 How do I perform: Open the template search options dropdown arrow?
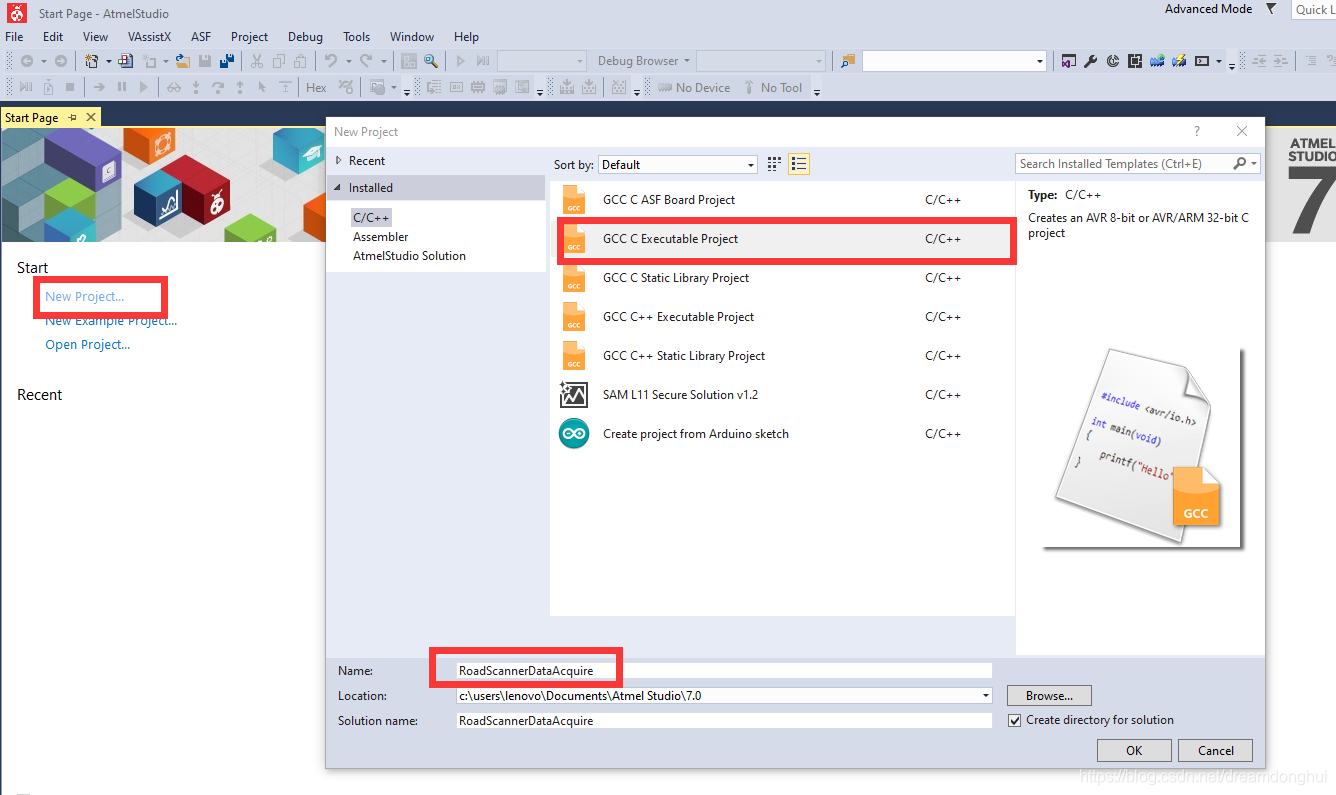pyautogui.click(x=1254, y=164)
